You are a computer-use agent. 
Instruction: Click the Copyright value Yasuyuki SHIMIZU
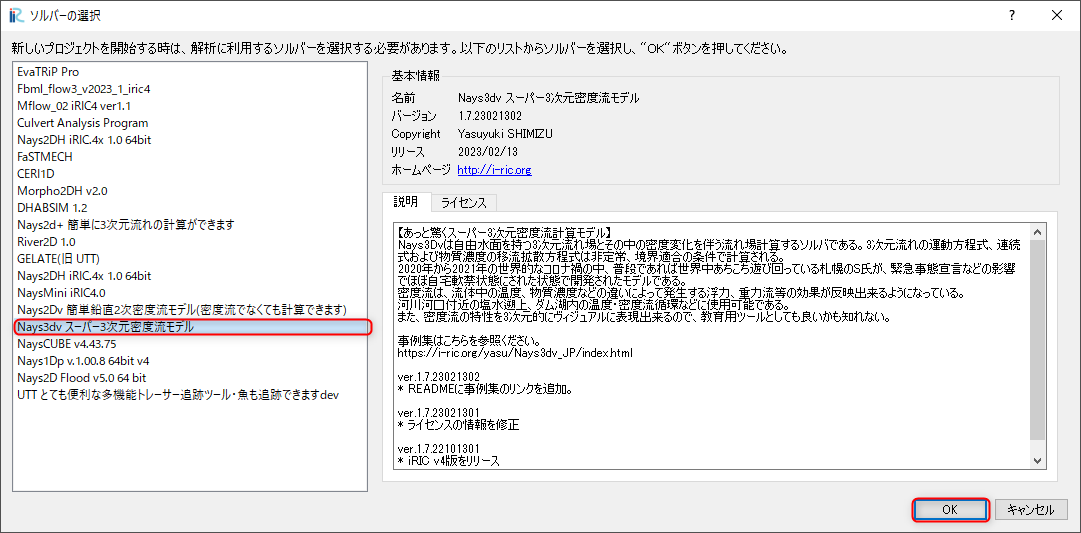pyautogui.click(x=503, y=133)
